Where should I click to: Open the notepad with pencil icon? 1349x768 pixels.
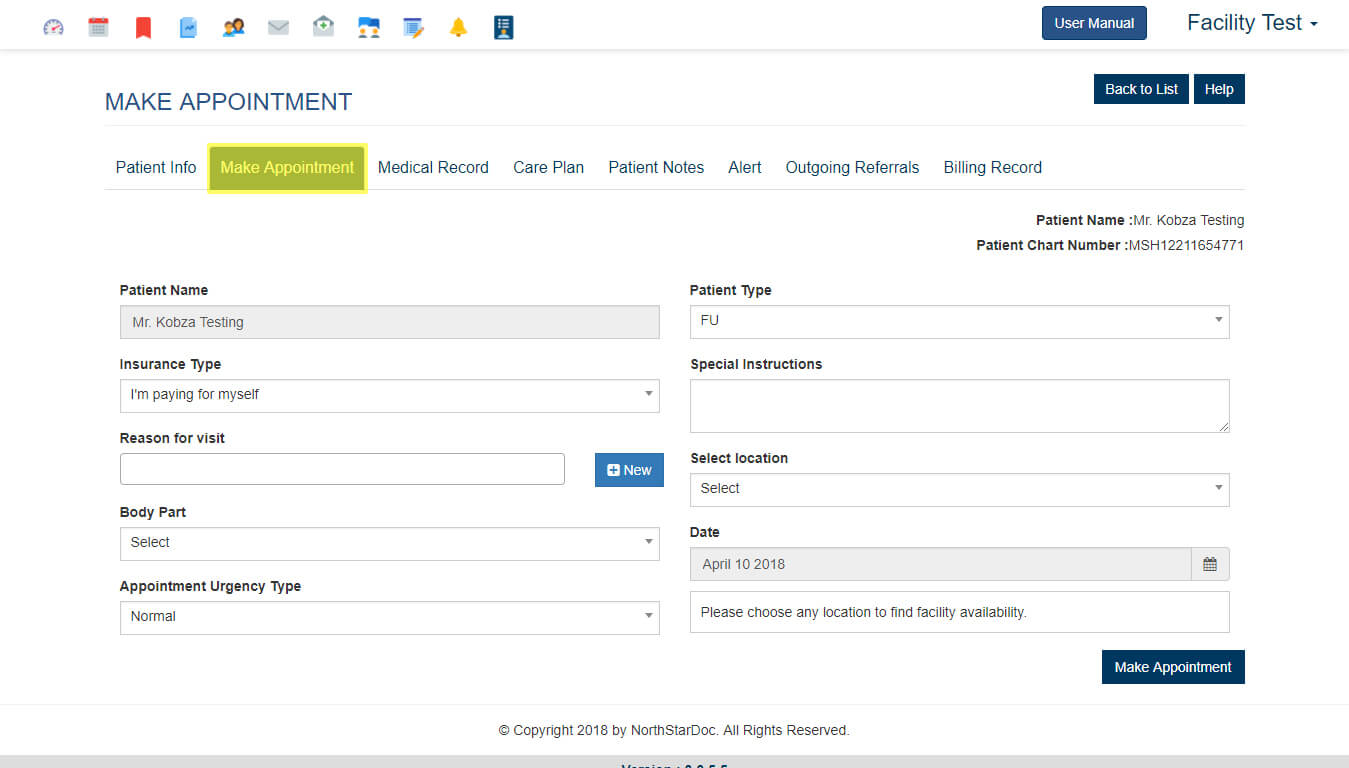point(413,27)
